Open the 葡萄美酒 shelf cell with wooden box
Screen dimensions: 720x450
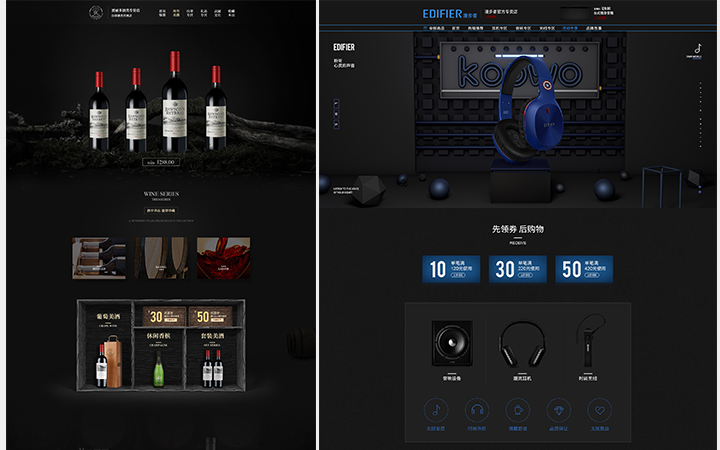[107, 347]
